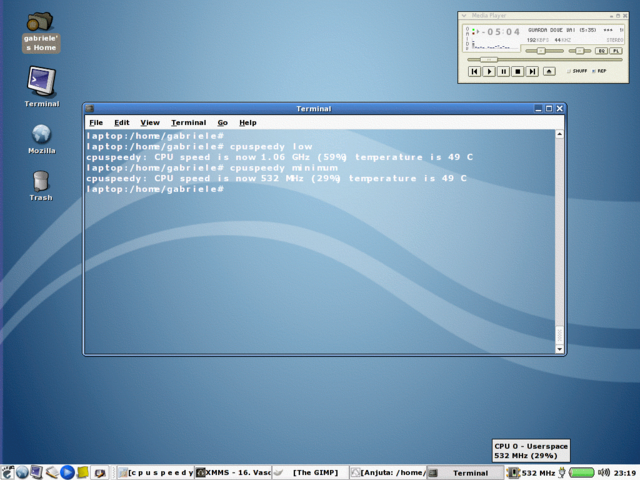Open the GNOME foot main menu
This screenshot has height=480, width=640.
coord(7,472)
